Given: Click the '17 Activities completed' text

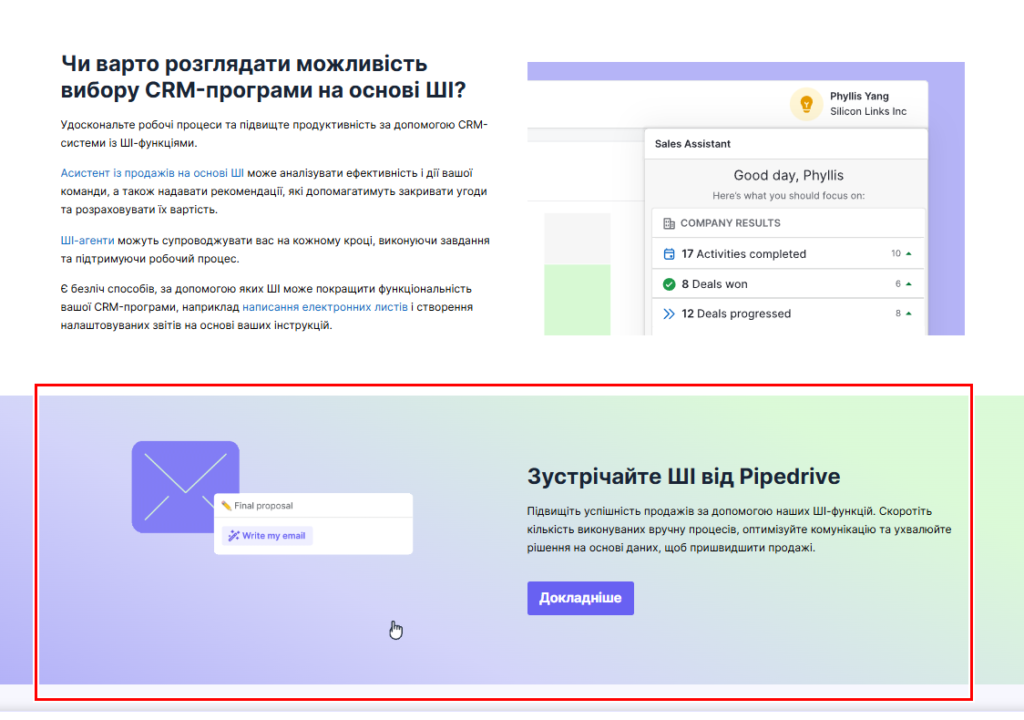Looking at the screenshot, I should point(743,254).
